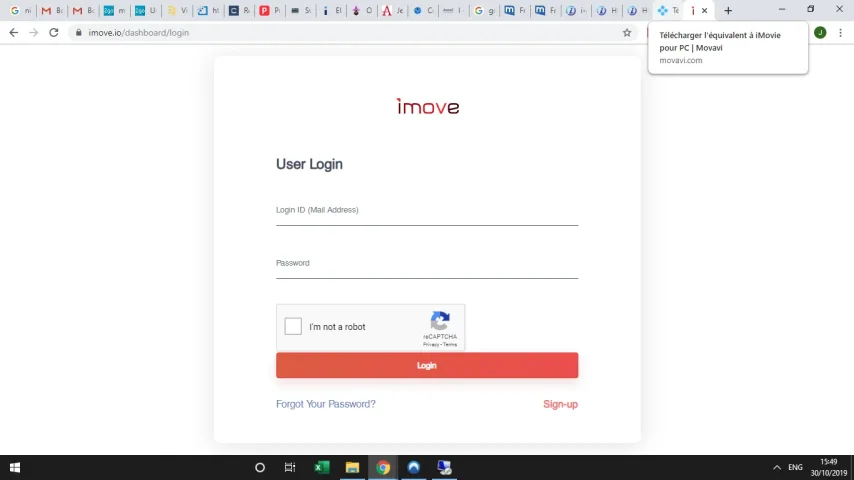Open File Explorer from the taskbar

pos(352,467)
